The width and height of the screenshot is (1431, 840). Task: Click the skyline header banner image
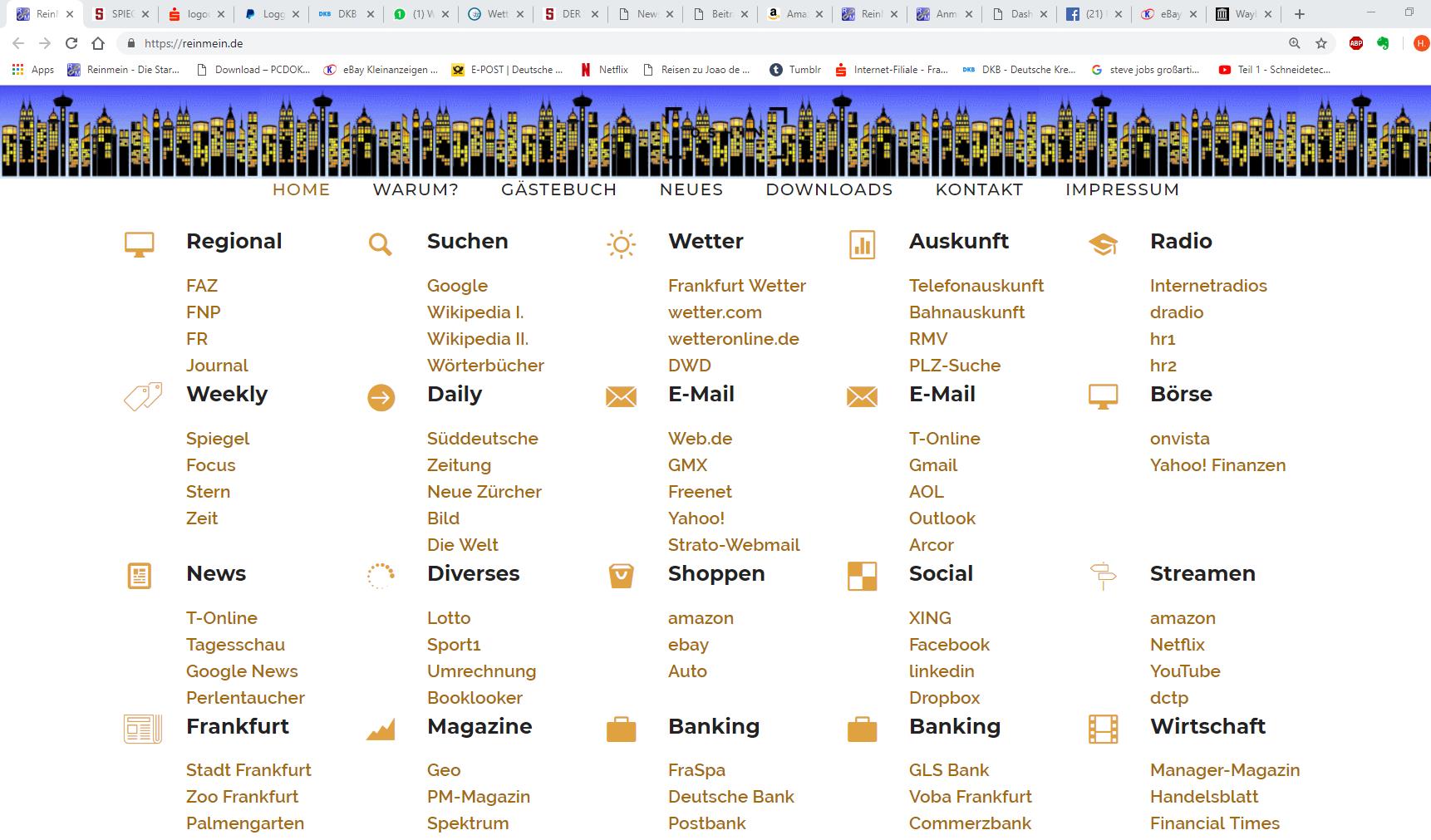click(x=715, y=131)
